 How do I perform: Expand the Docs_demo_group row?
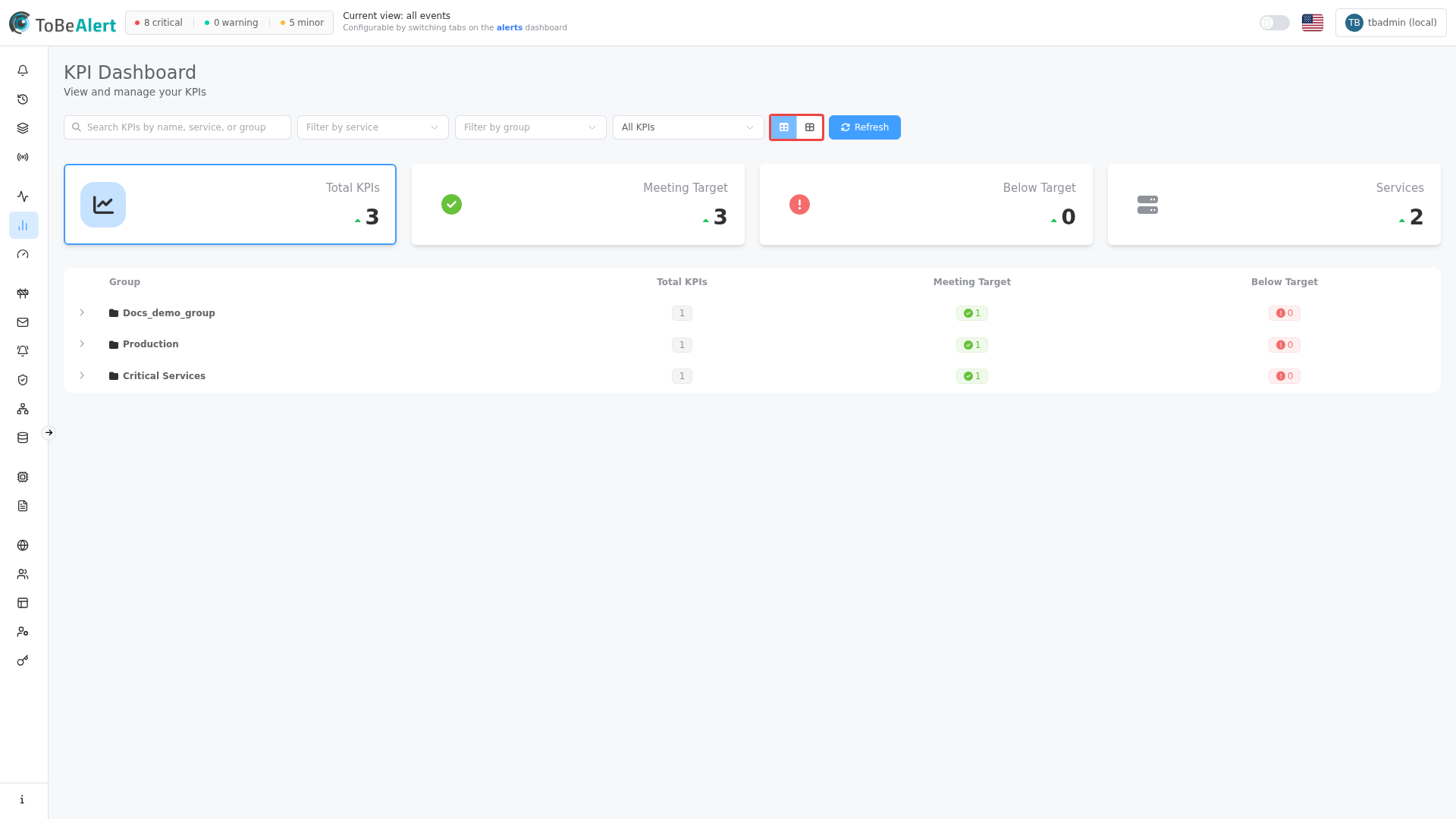(x=82, y=312)
